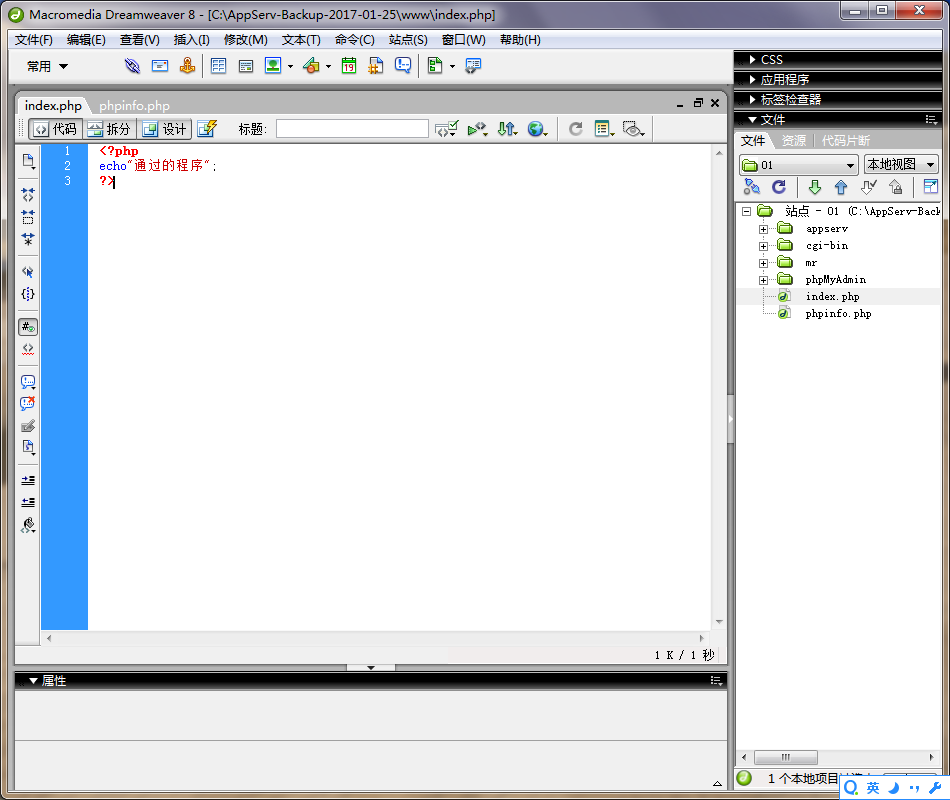Insert the date with the calendar icon
This screenshot has height=800, width=950.
tap(349, 65)
